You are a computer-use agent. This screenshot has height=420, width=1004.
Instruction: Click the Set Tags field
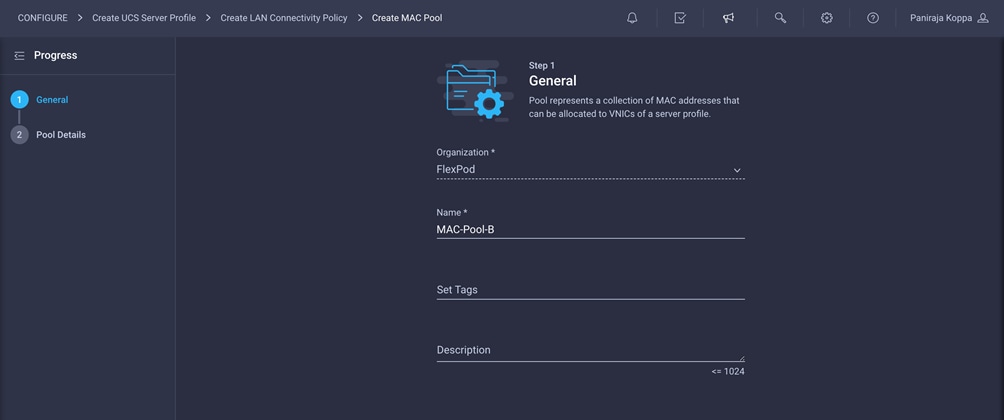[x=590, y=290]
